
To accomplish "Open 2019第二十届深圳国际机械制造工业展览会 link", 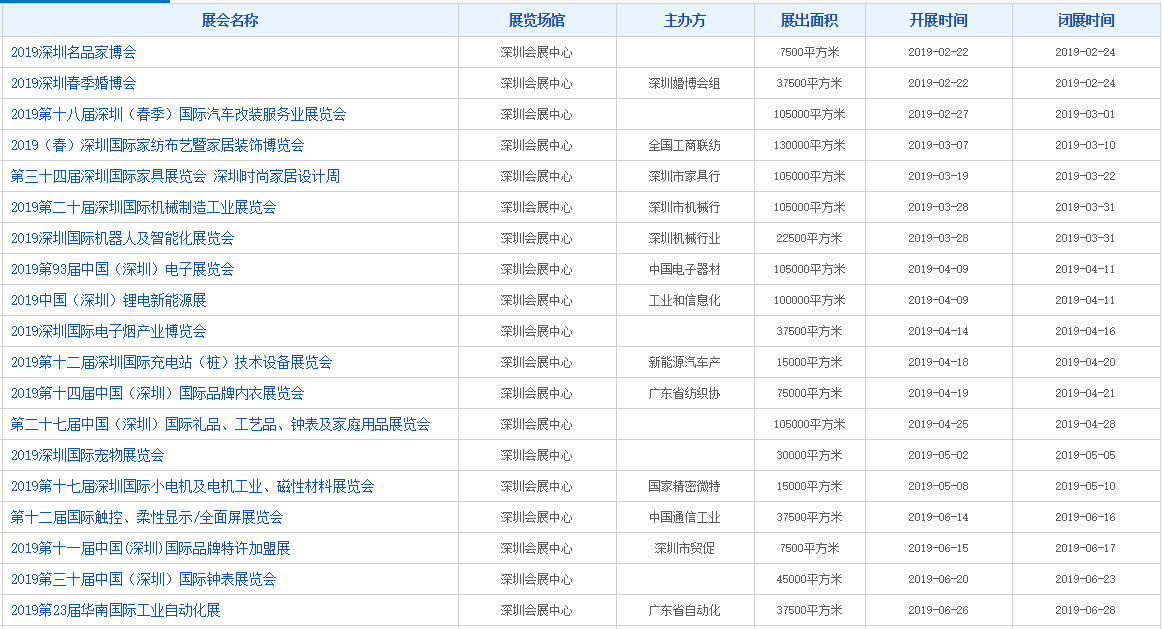I will click(143, 207).
